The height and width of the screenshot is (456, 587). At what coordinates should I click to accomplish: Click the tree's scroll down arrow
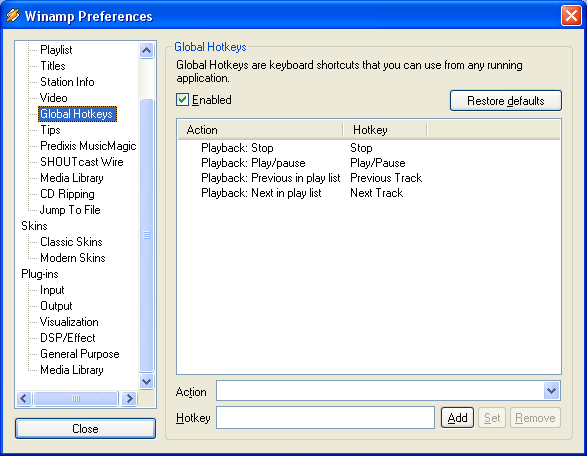coord(146,381)
